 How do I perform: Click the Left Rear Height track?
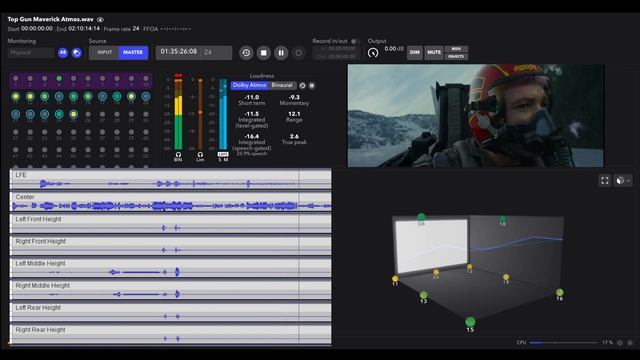171,312
